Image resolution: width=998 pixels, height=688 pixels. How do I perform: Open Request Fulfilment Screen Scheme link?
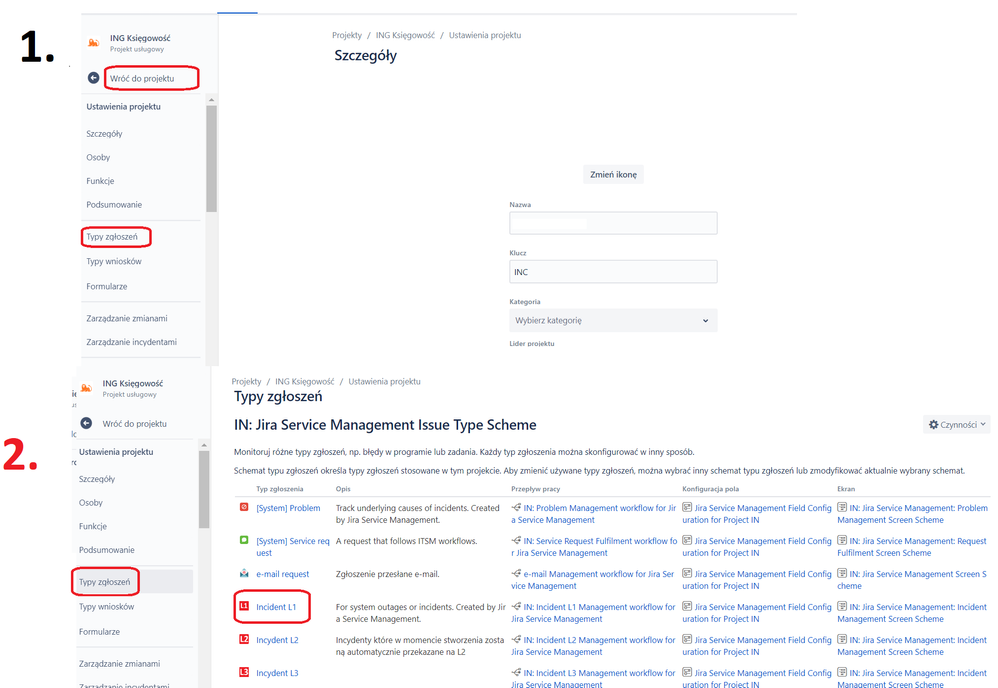pos(912,547)
